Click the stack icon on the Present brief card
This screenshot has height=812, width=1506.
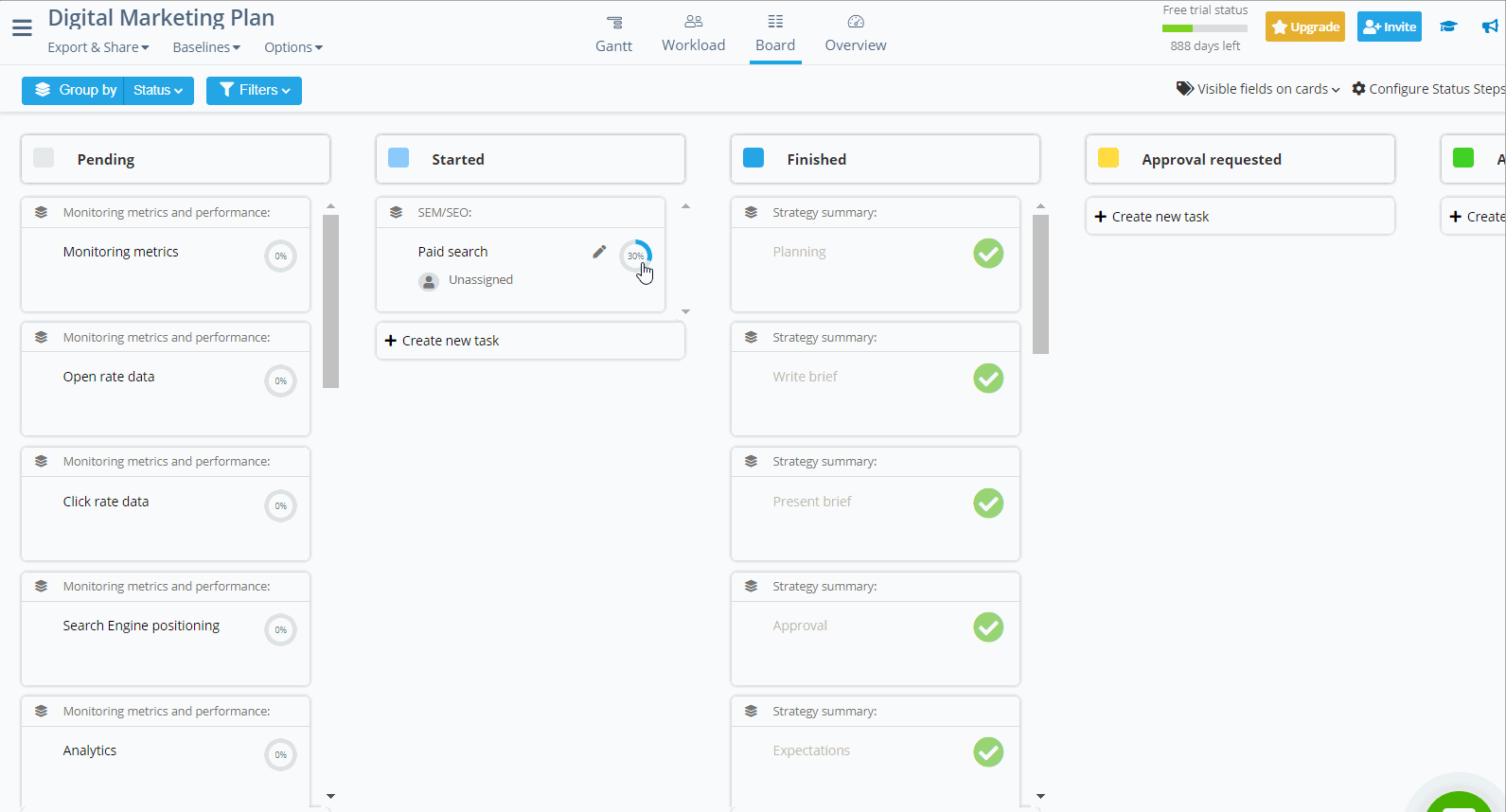(x=751, y=461)
